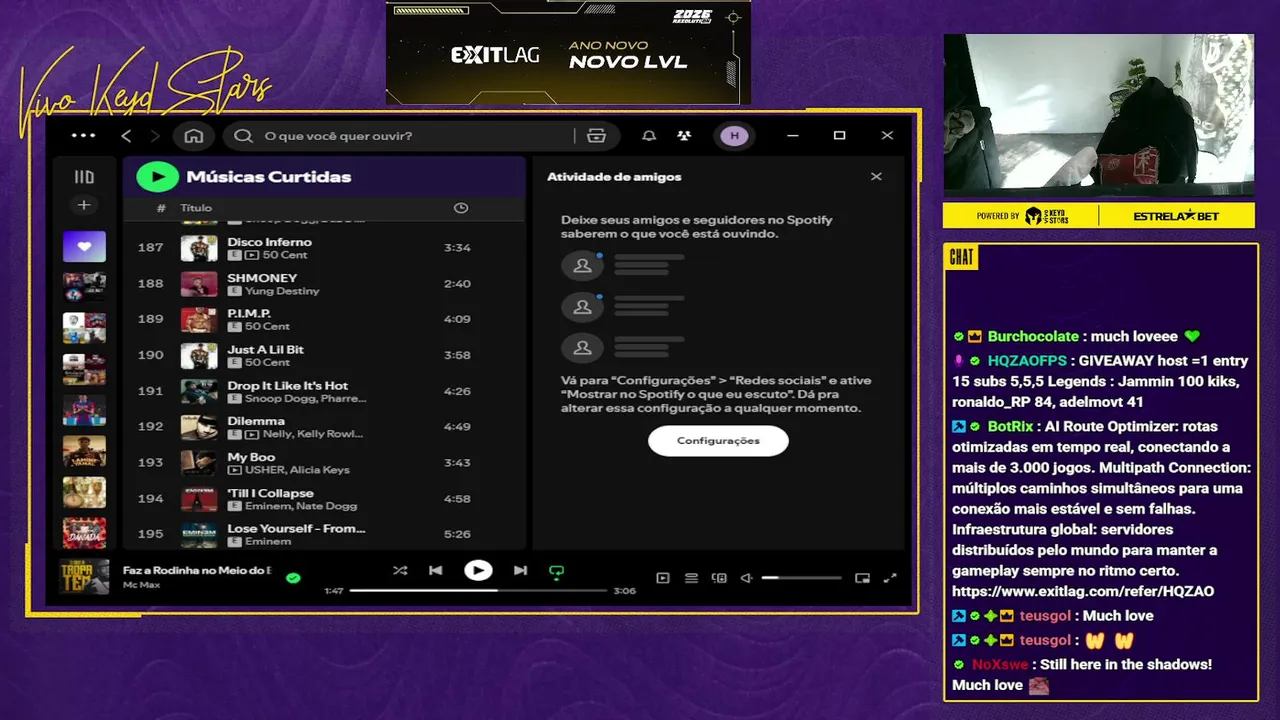Open Liked Songs heart tile in sidebar

[84, 246]
